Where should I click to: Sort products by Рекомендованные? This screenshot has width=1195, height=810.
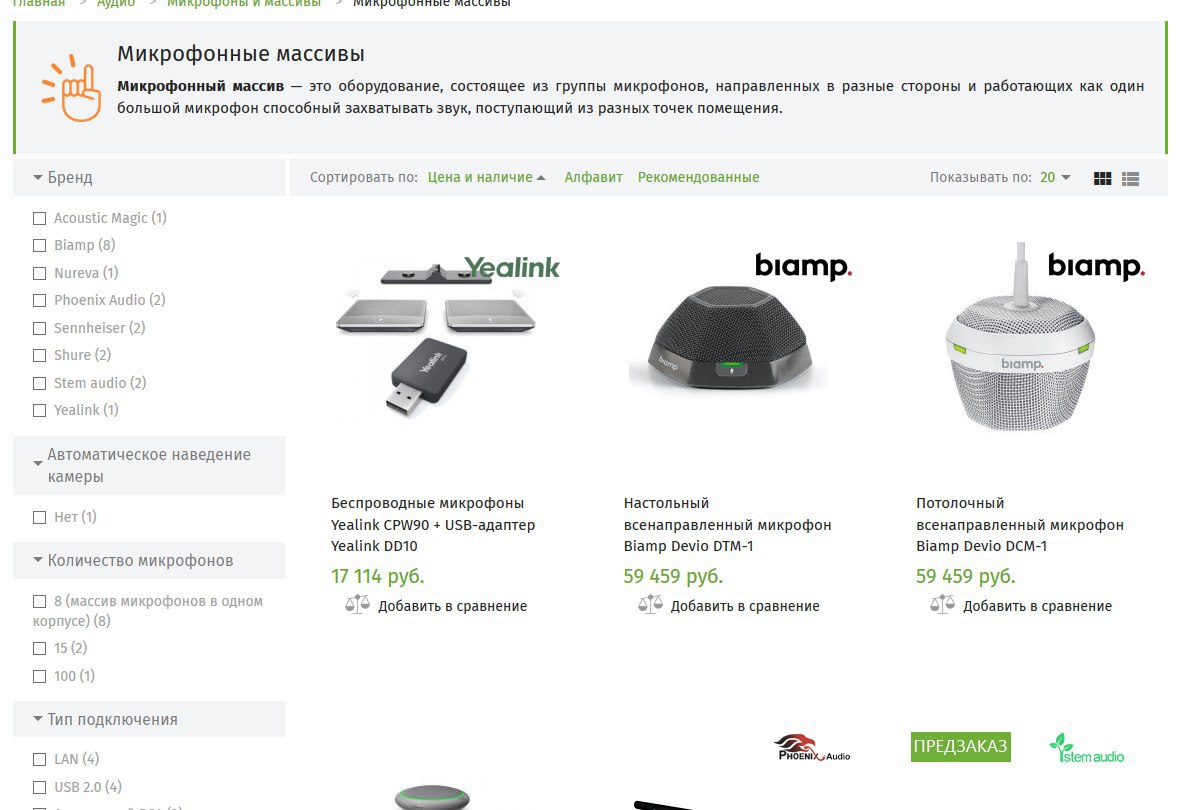pos(698,178)
